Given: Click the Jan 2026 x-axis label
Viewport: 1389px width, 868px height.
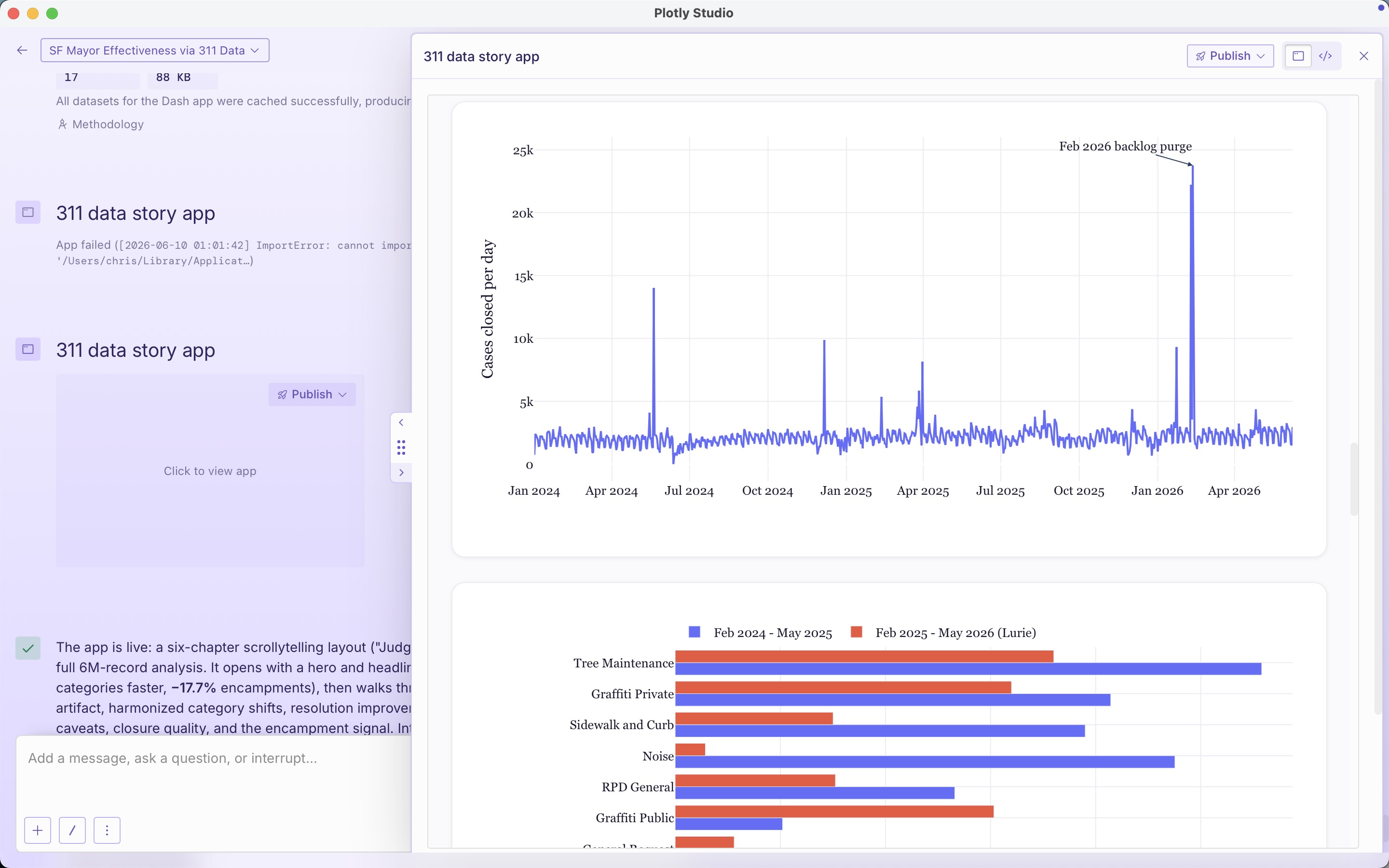Looking at the screenshot, I should (1157, 491).
